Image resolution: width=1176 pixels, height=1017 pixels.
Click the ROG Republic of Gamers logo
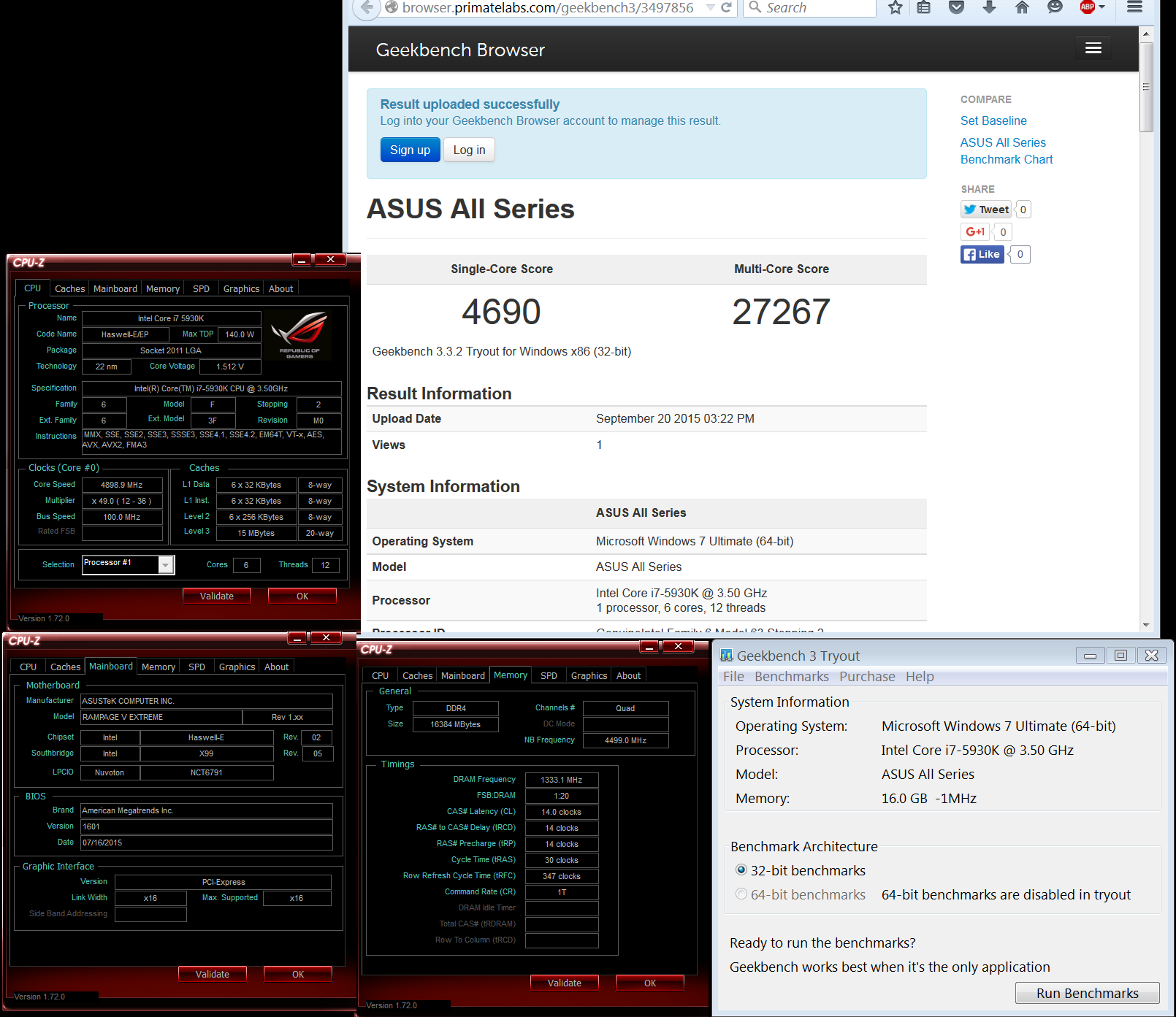299,334
